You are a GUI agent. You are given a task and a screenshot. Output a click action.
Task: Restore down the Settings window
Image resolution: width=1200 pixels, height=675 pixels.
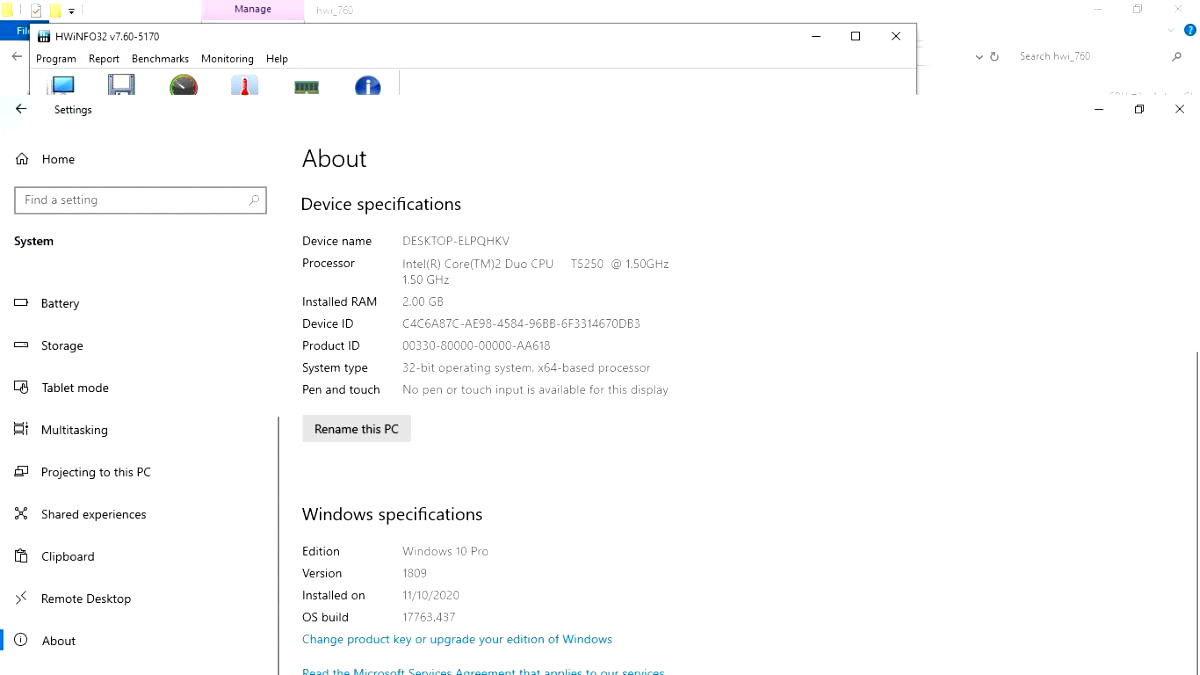tap(1139, 109)
